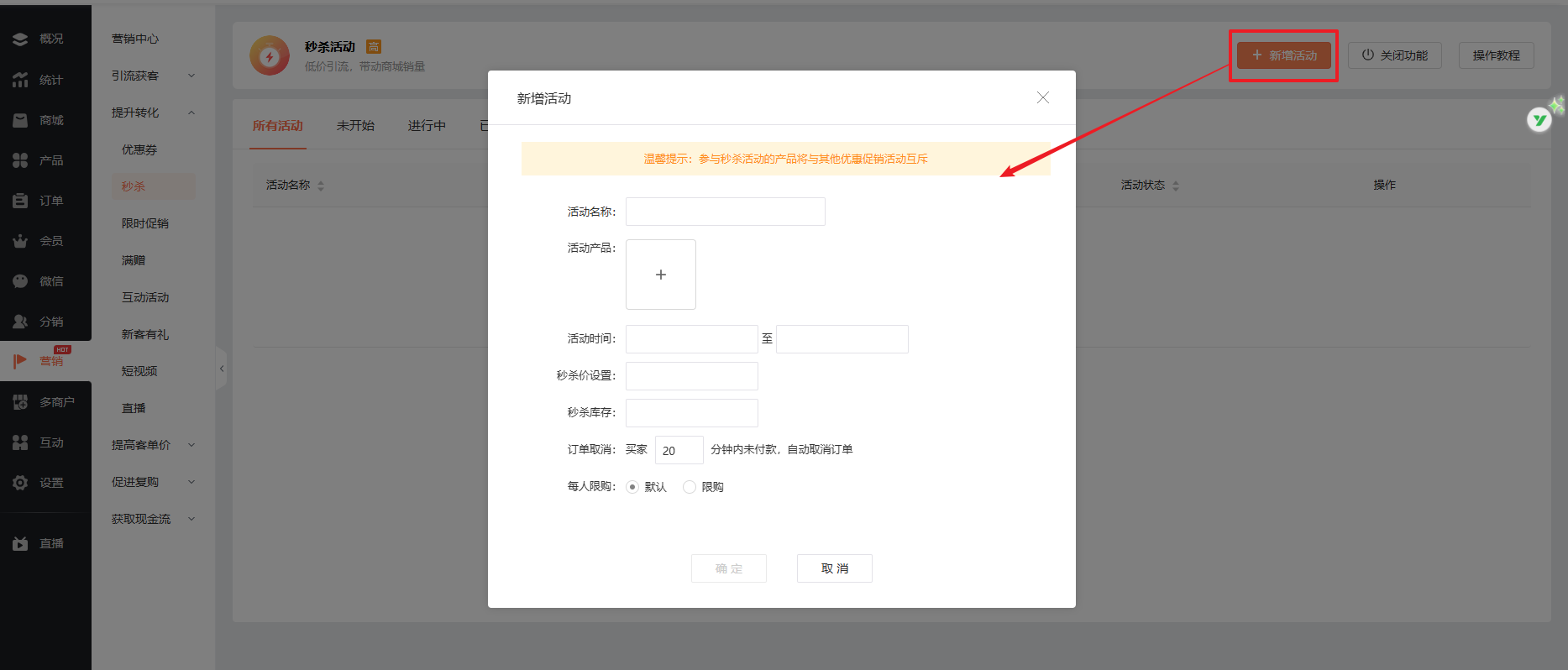This screenshot has height=670, width=1568.
Task: Open the 互动活动 submenu item
Action: tap(145, 297)
